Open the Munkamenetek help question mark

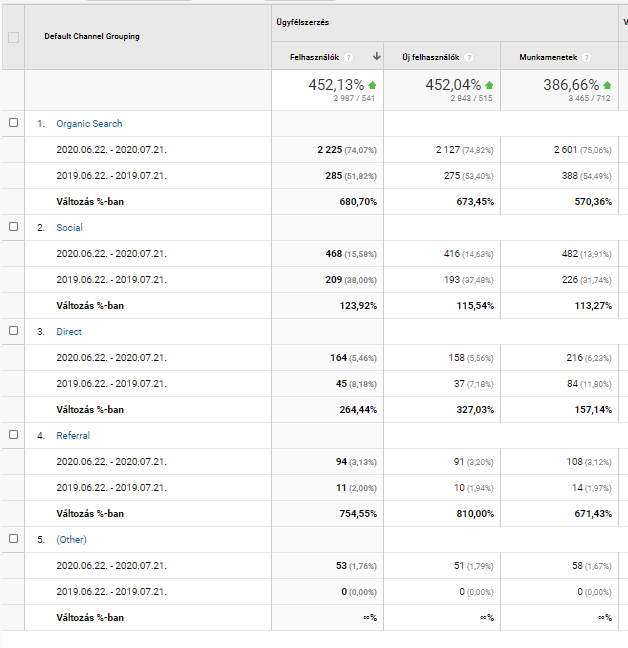(586, 58)
